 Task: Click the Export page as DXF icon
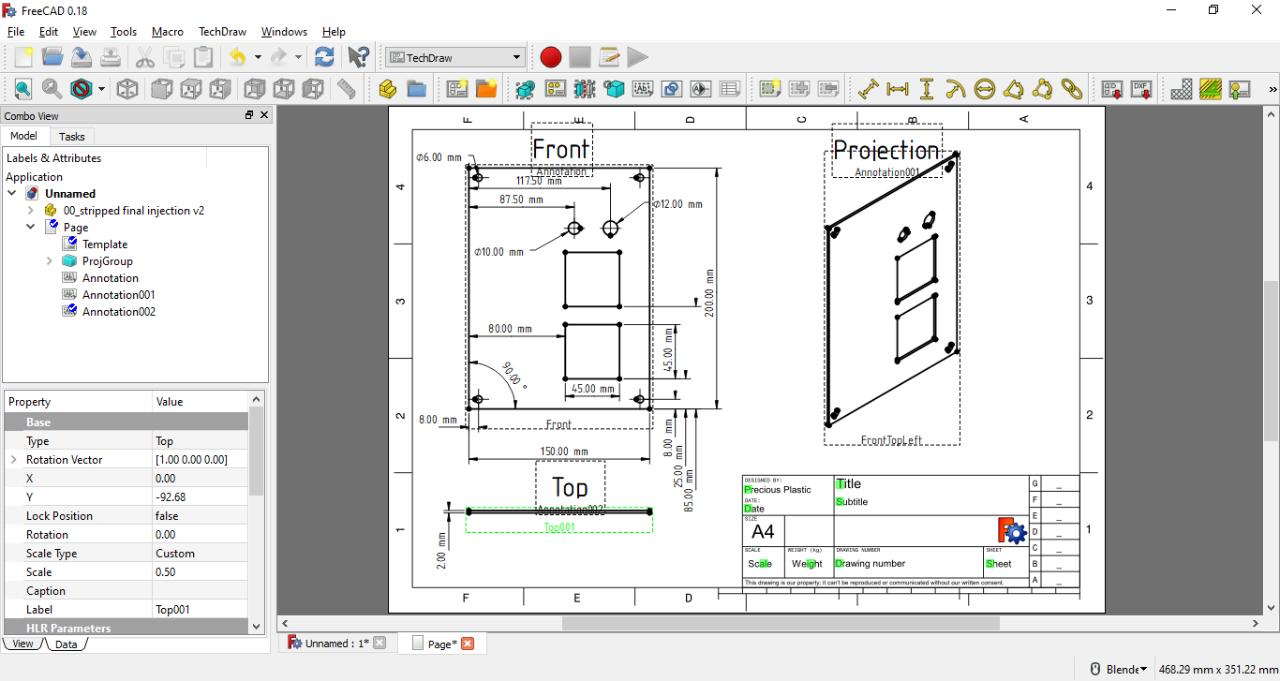point(1141,90)
